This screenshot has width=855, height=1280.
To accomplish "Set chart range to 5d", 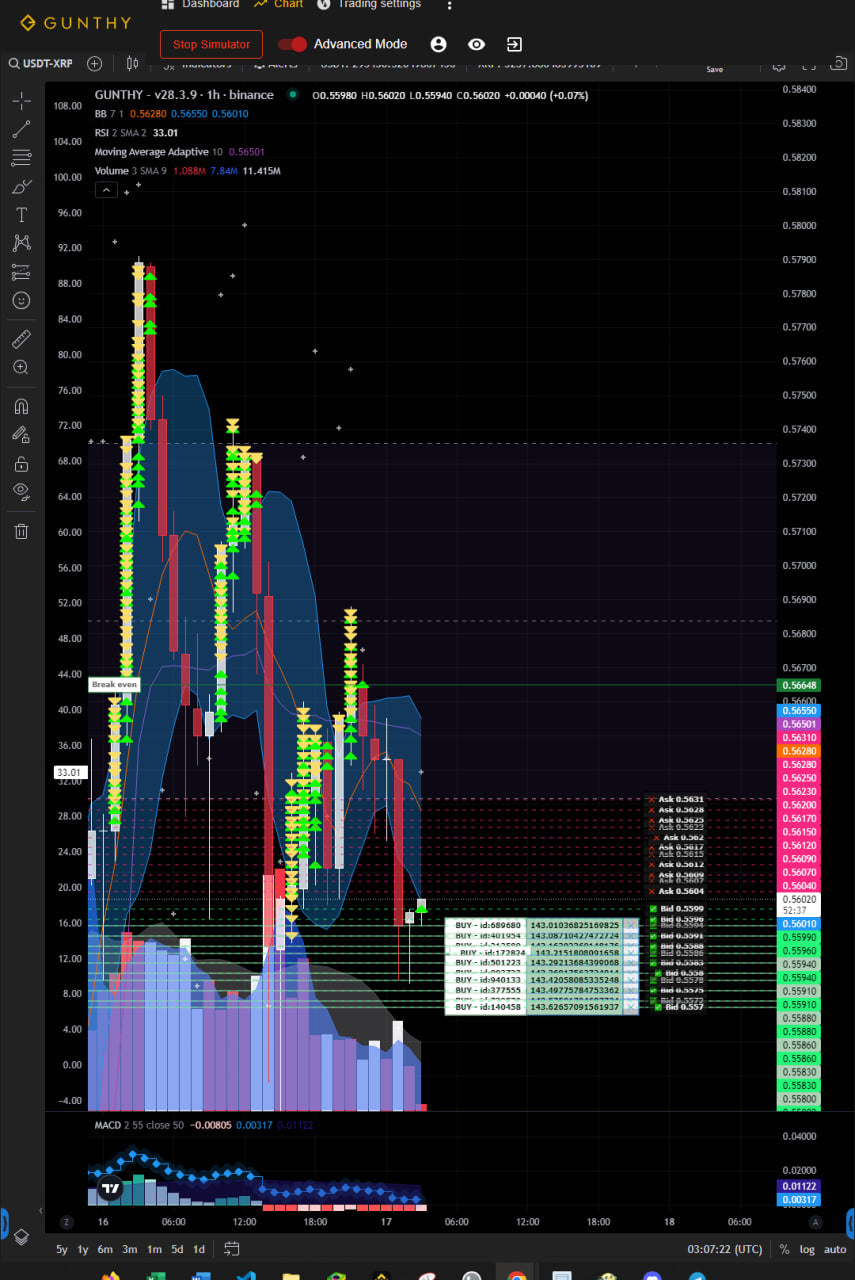I will 177,1249.
